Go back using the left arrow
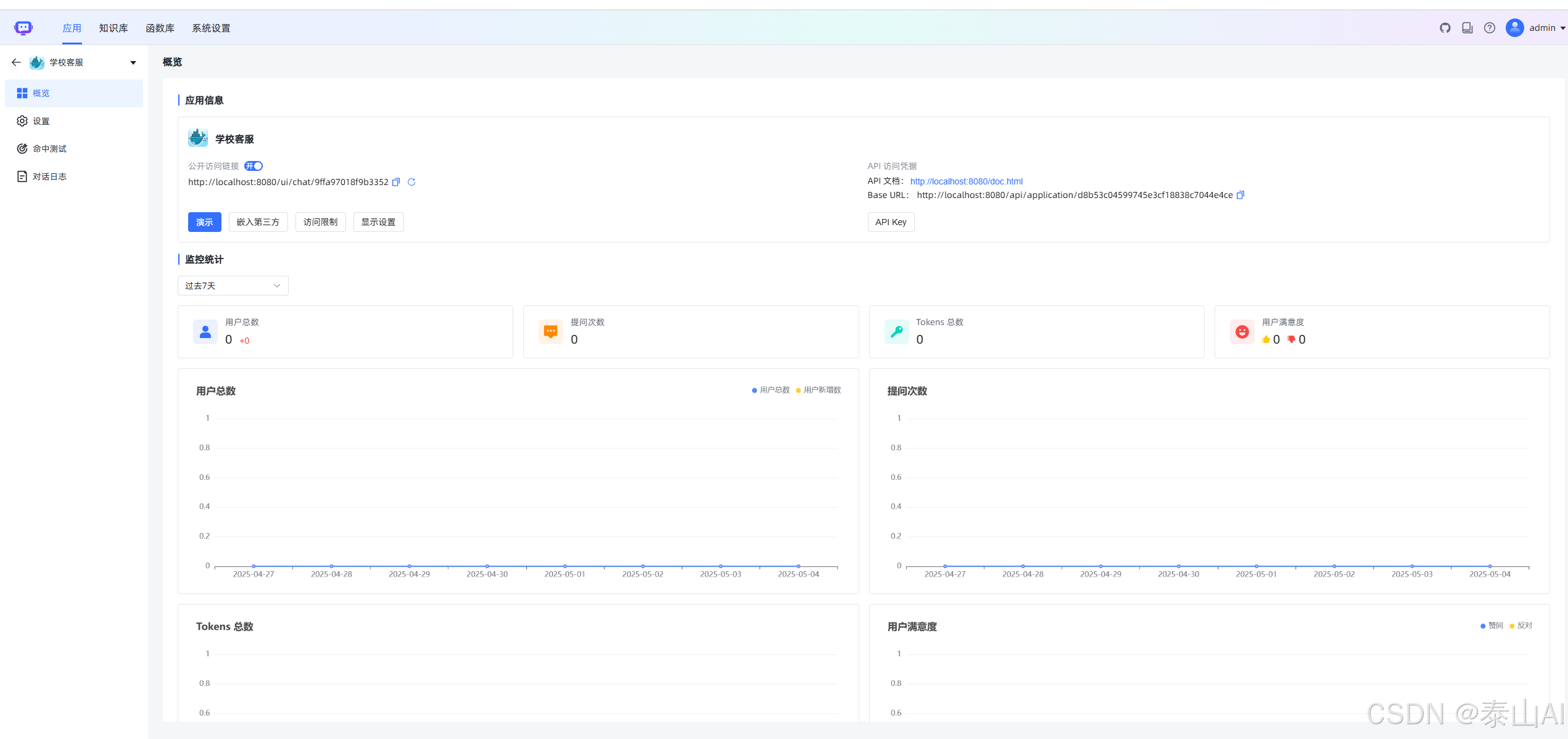Viewport: 1568px width, 739px height. pyautogui.click(x=16, y=62)
